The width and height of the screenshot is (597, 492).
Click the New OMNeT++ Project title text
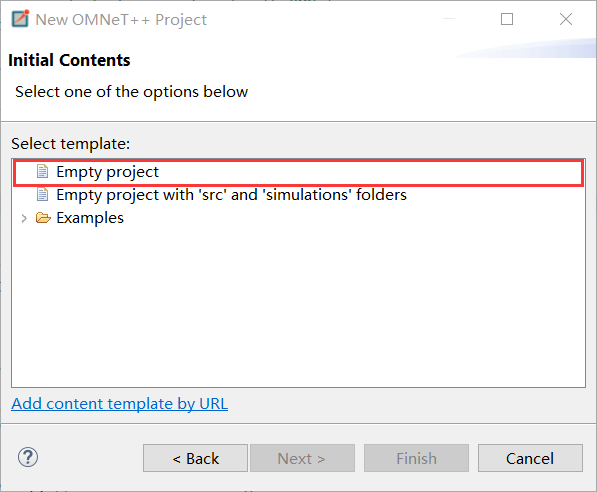[x=121, y=20]
